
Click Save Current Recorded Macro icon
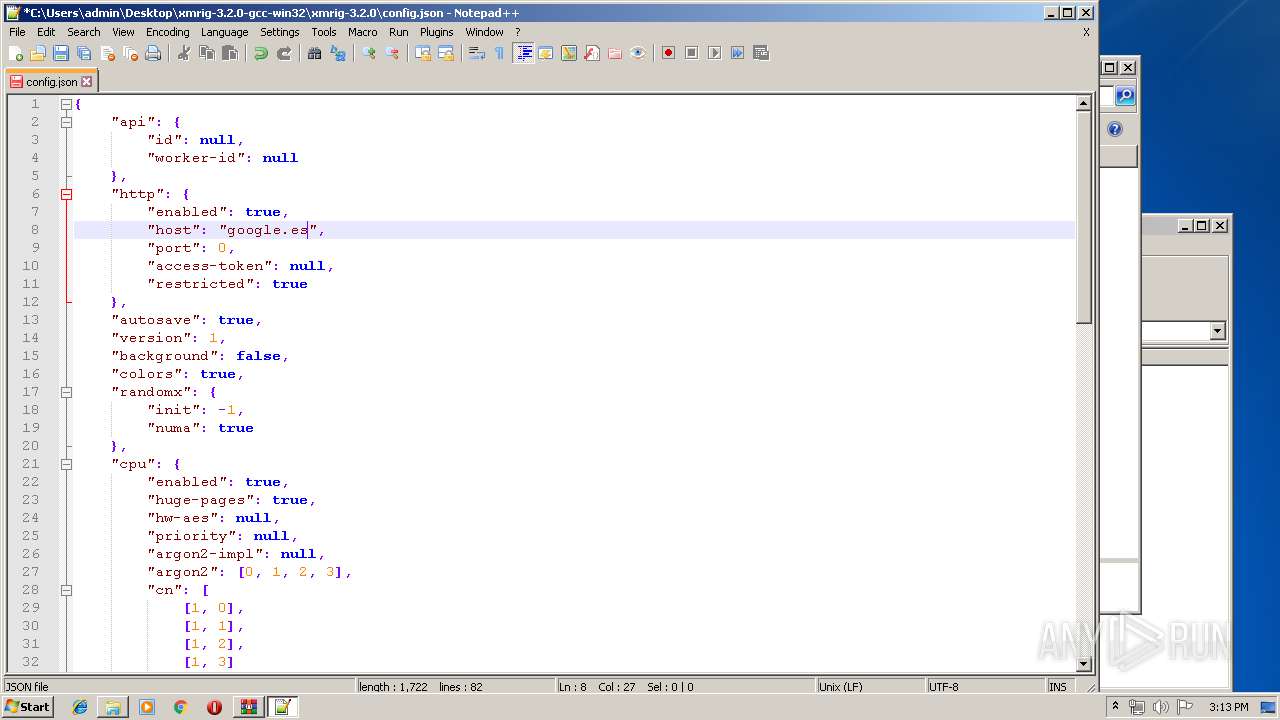(x=761, y=53)
